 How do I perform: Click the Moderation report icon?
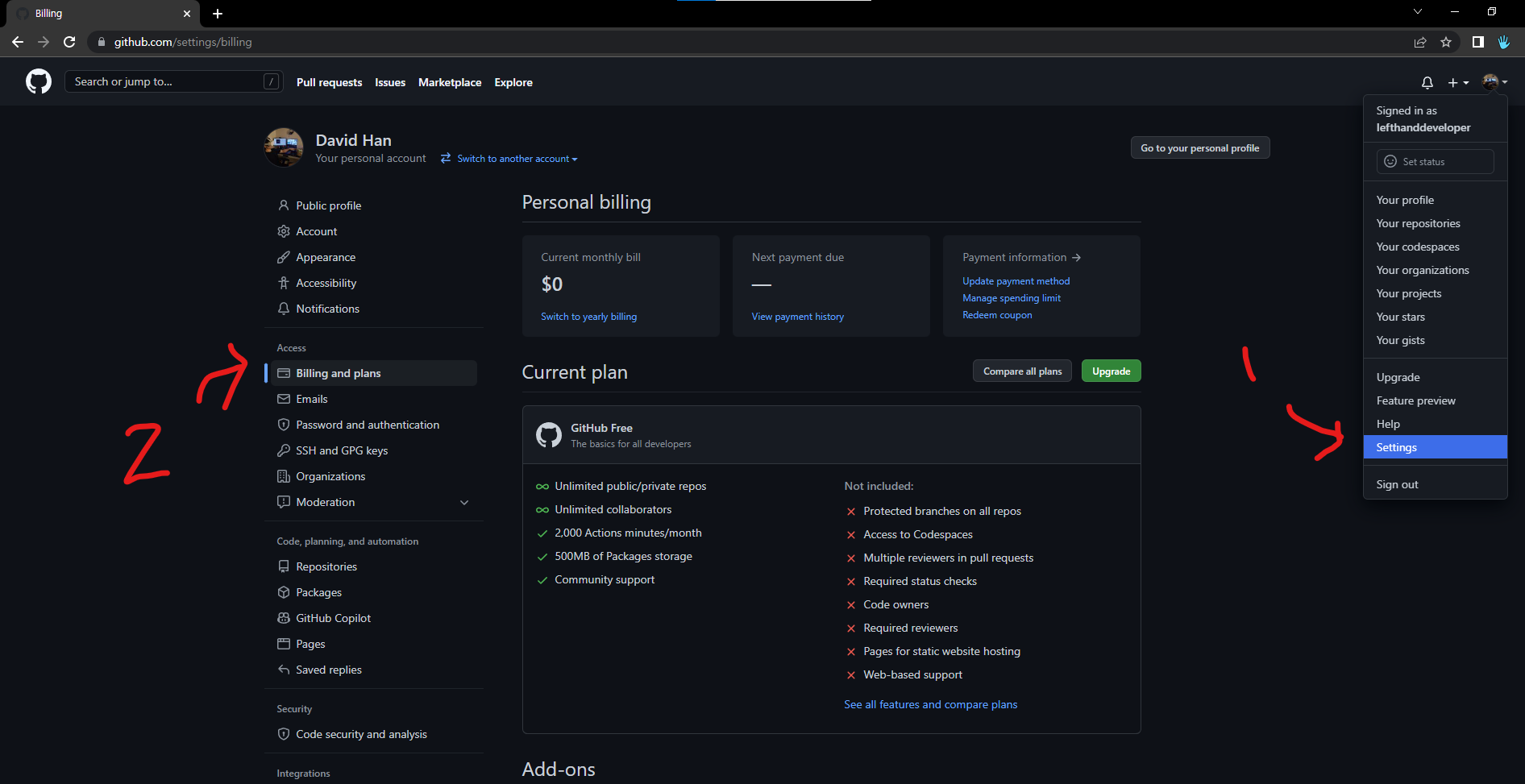coord(284,502)
